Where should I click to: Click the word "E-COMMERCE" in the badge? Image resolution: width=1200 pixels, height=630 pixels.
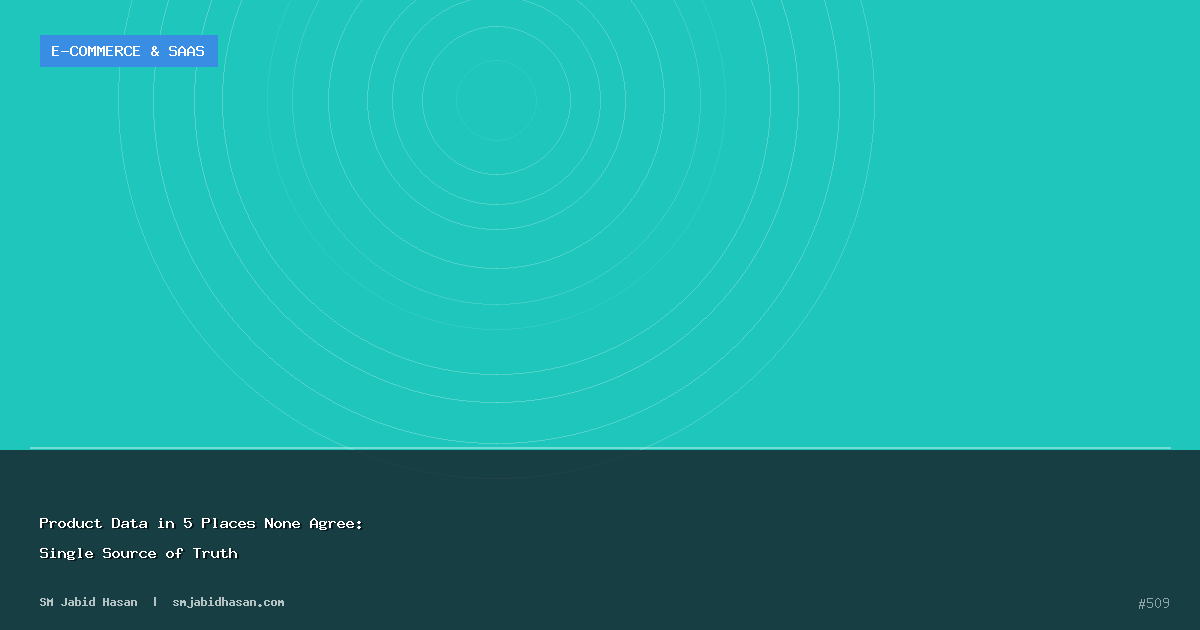tap(96, 51)
